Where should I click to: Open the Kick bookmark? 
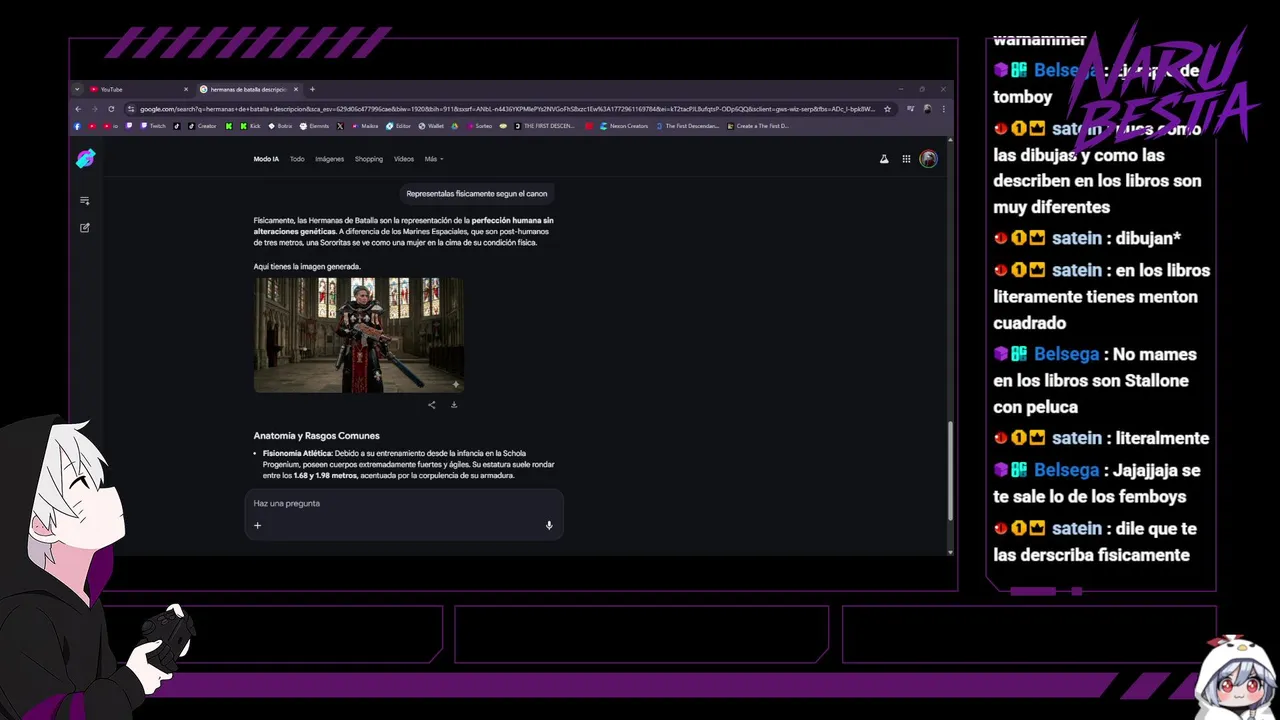click(252, 126)
